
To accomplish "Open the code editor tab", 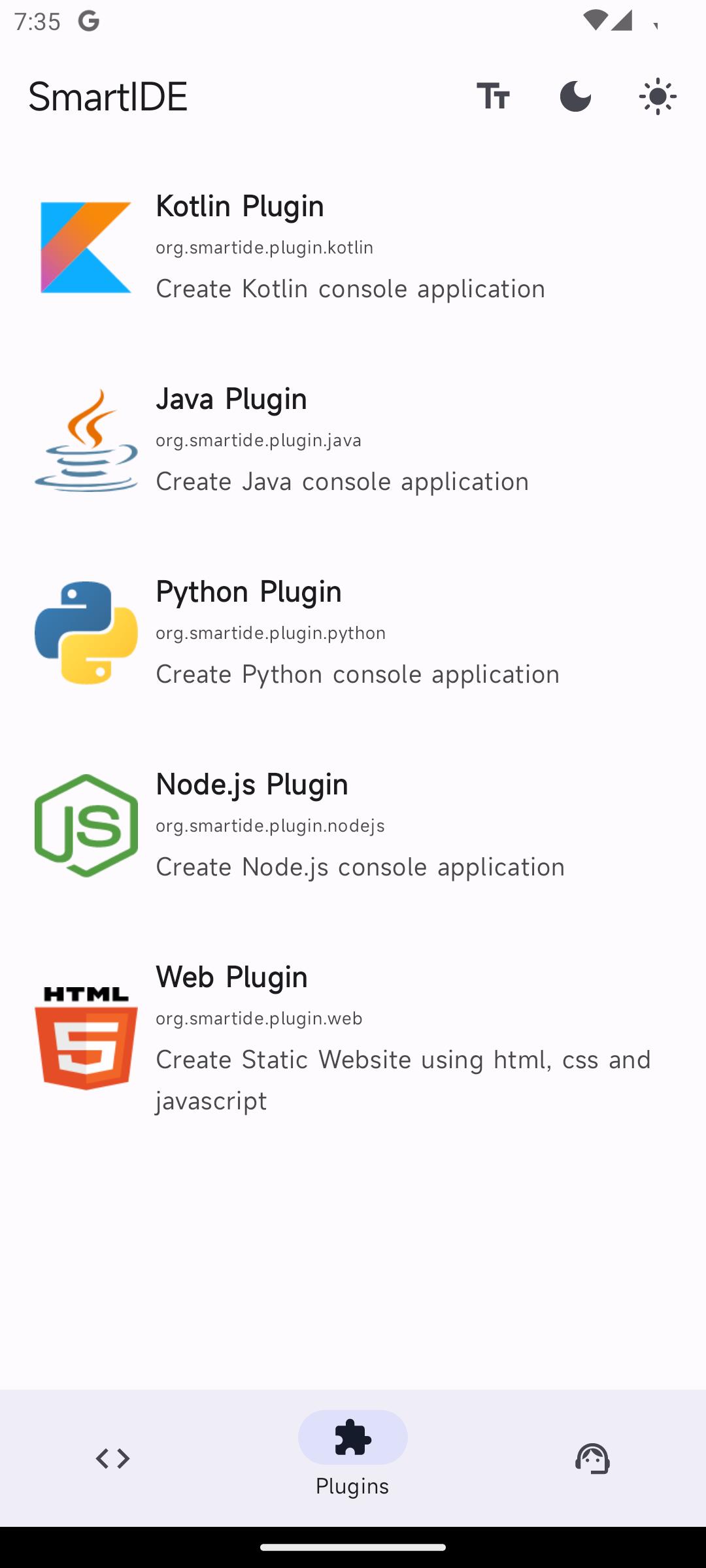I will point(112,1458).
